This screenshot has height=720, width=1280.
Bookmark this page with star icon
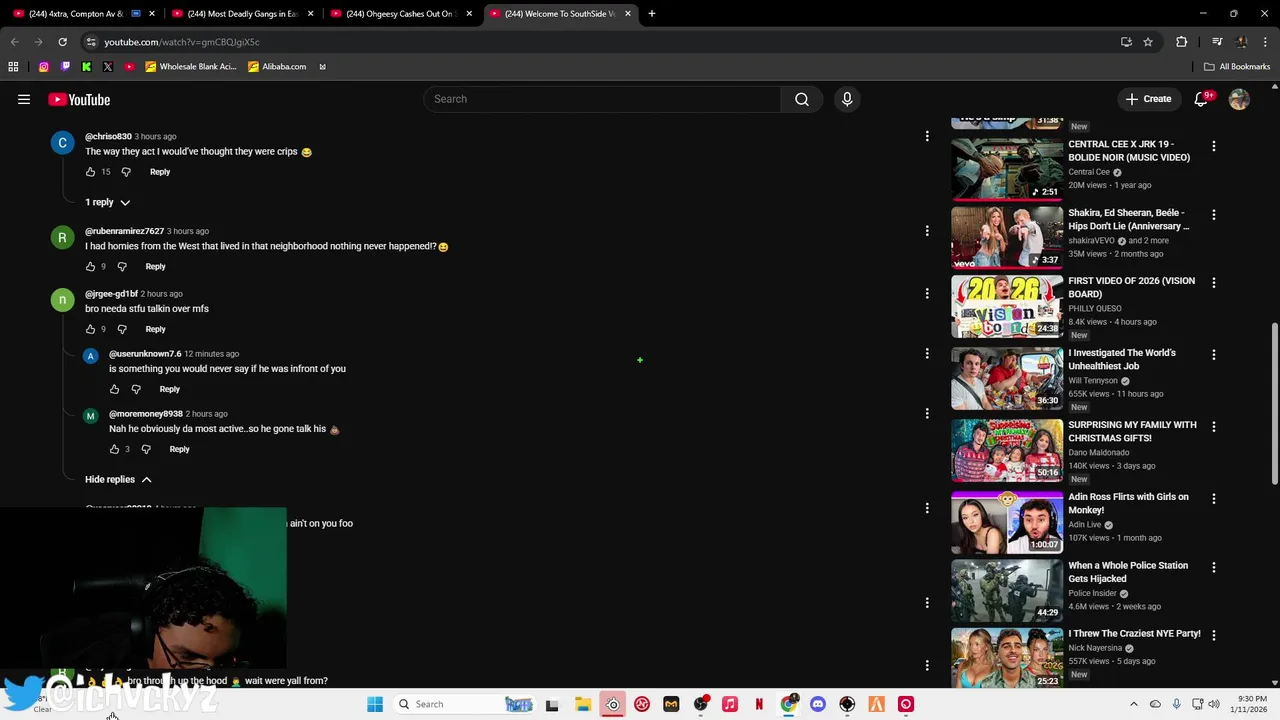tap(1148, 42)
